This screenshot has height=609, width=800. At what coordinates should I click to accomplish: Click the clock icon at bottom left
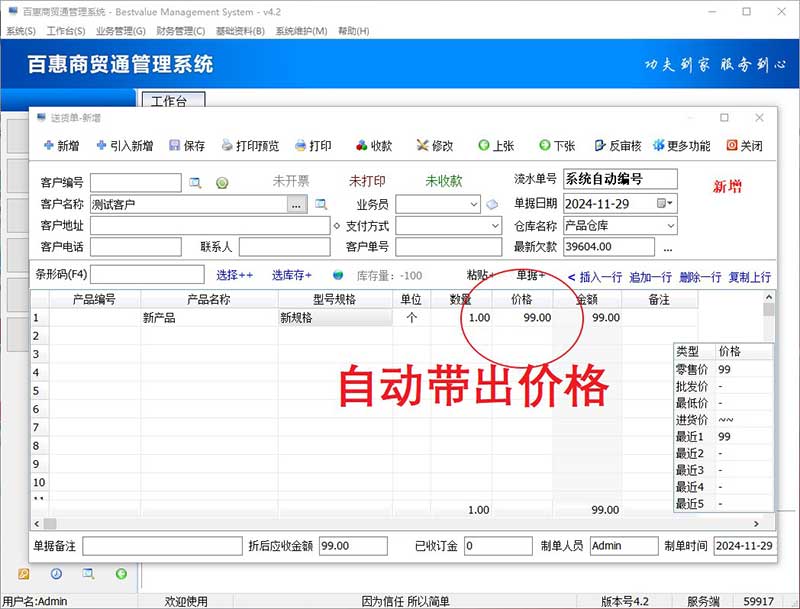coord(56,574)
